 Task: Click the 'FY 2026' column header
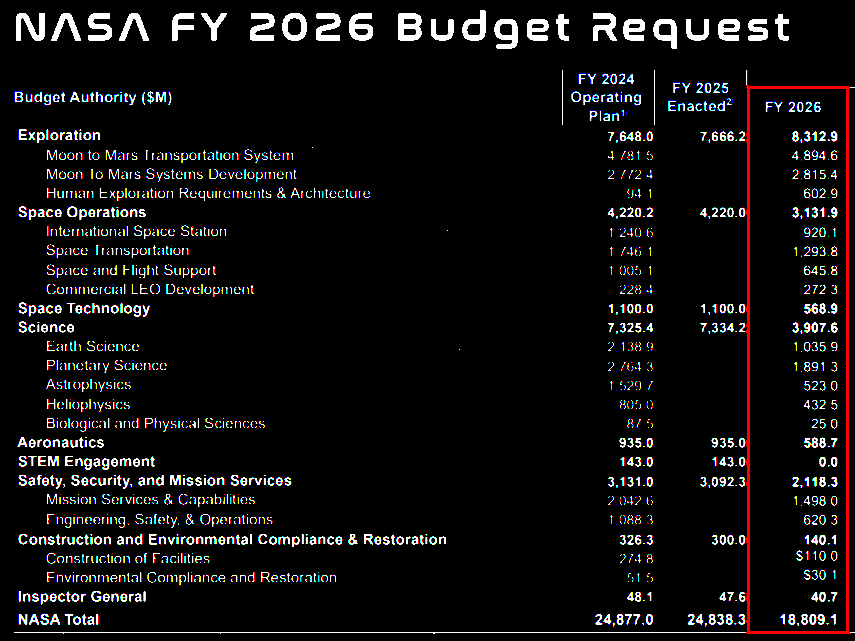pyautogui.click(x=793, y=107)
